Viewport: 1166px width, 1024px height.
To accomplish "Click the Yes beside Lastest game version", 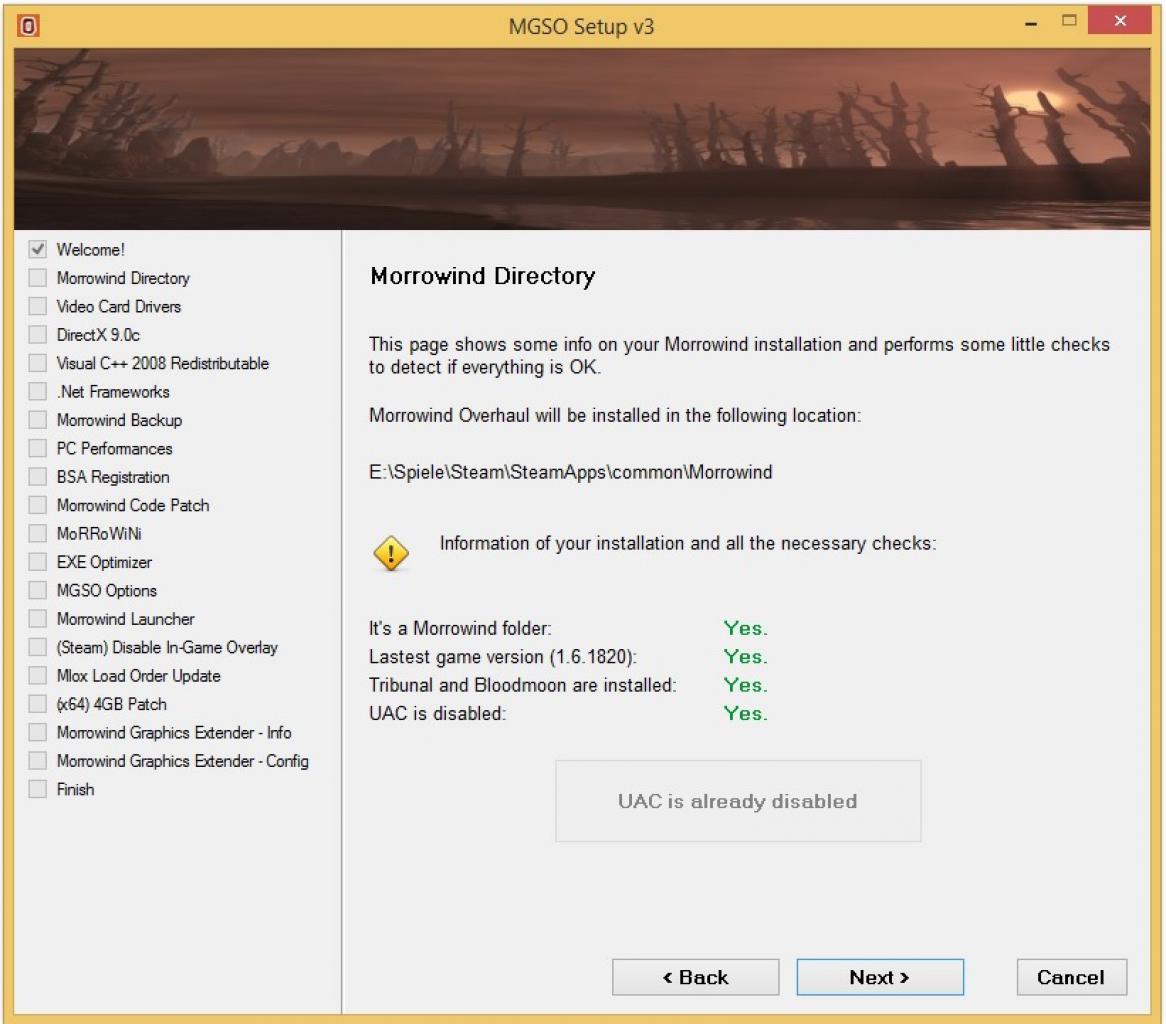I will pyautogui.click(x=745, y=657).
